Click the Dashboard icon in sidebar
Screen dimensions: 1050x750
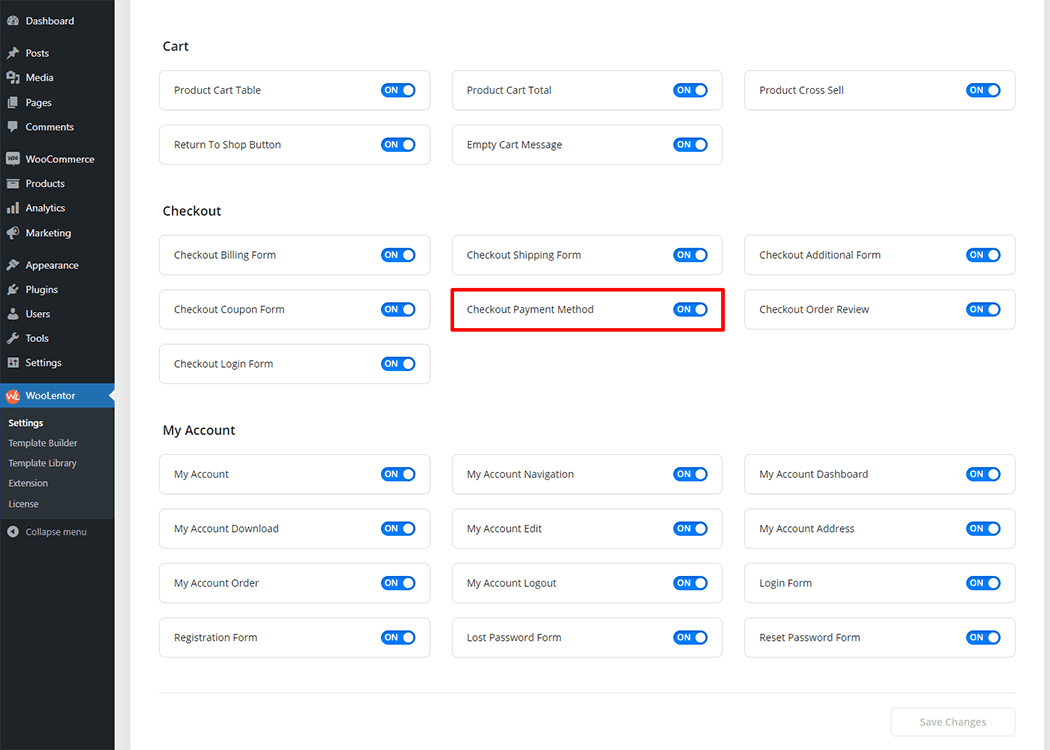pyautogui.click(x=12, y=21)
